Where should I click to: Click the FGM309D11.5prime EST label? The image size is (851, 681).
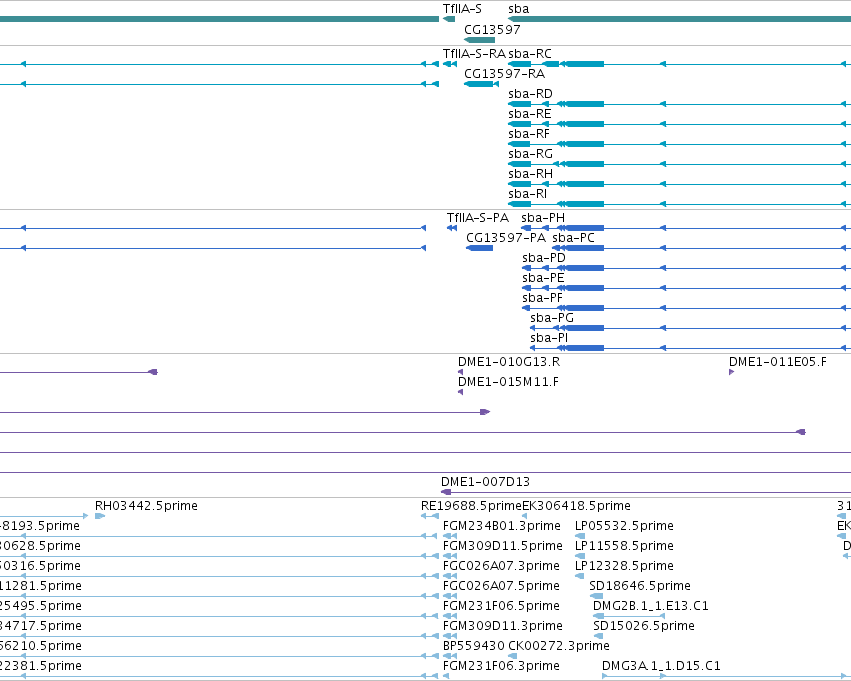[x=503, y=546]
